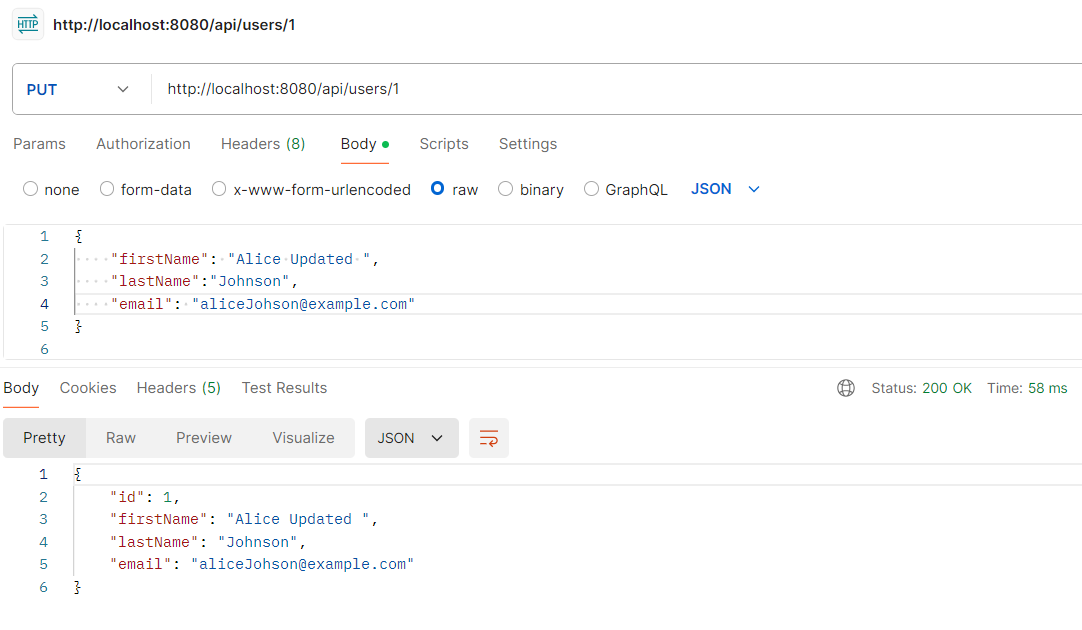Select the form-data radio option
The image size is (1082, 630).
pyautogui.click(x=107, y=189)
